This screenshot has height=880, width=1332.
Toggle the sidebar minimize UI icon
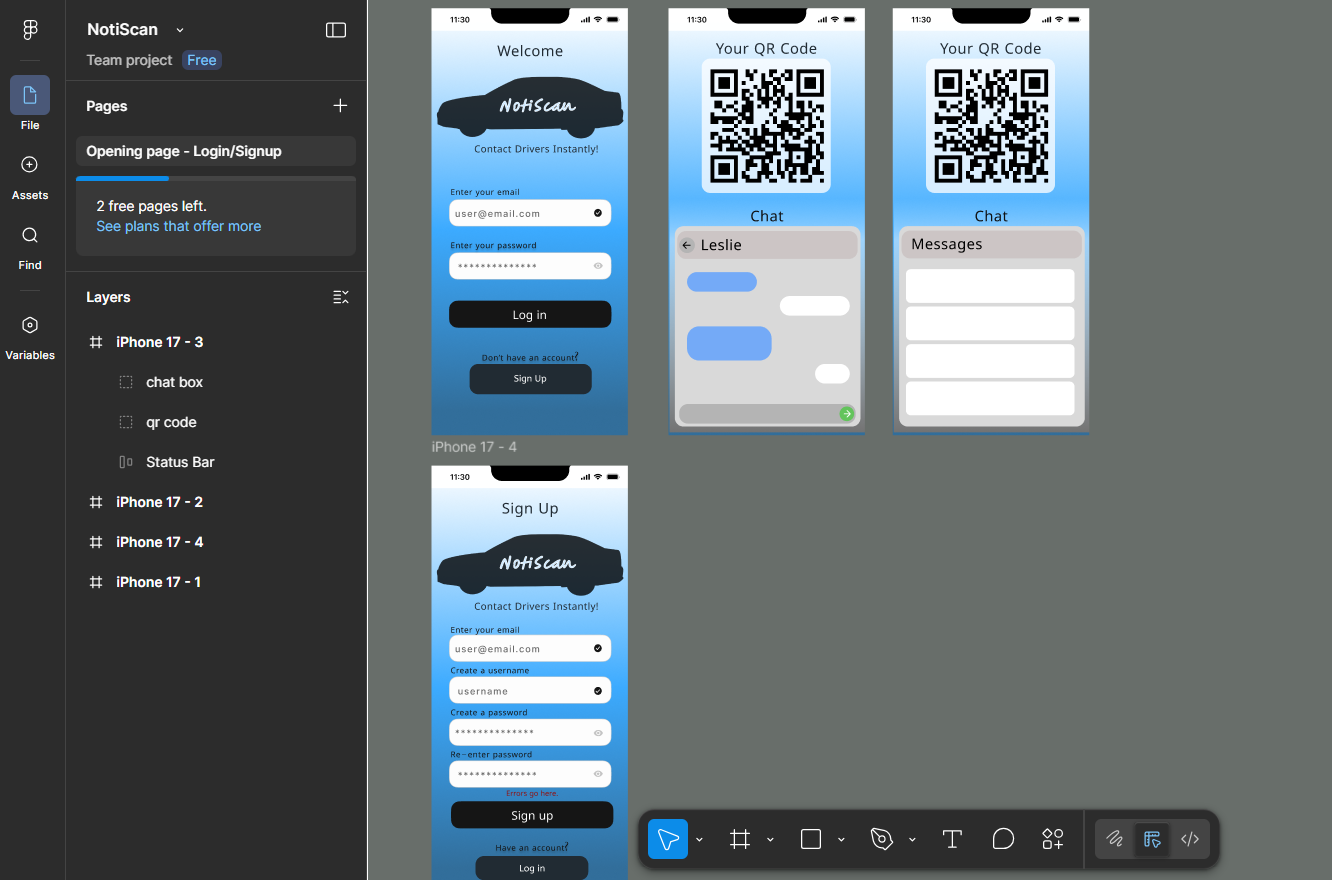point(336,30)
